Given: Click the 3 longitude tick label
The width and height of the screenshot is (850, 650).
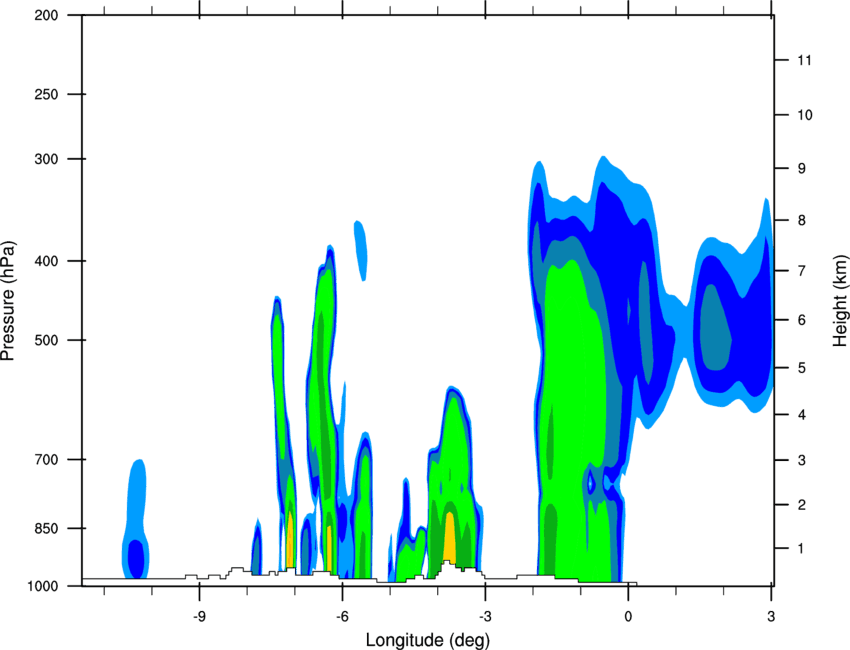Looking at the screenshot, I should click(771, 617).
